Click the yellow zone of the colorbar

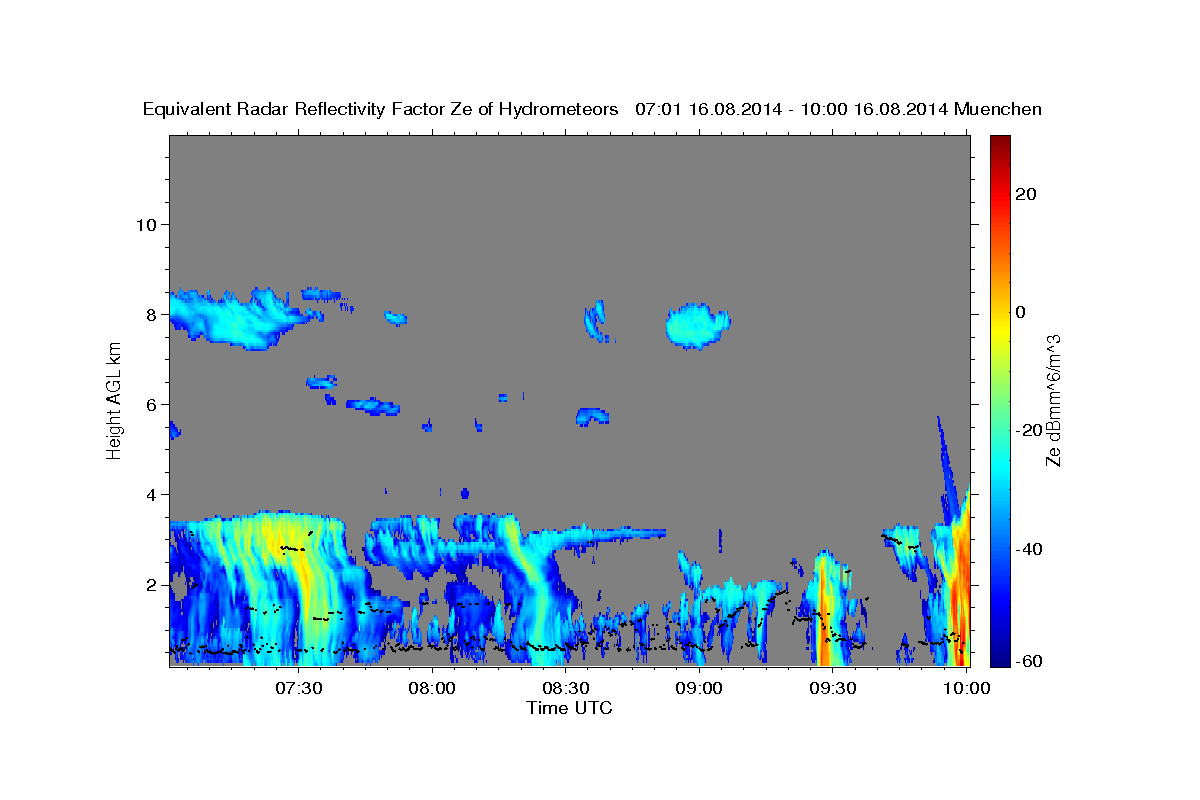coord(1000,330)
